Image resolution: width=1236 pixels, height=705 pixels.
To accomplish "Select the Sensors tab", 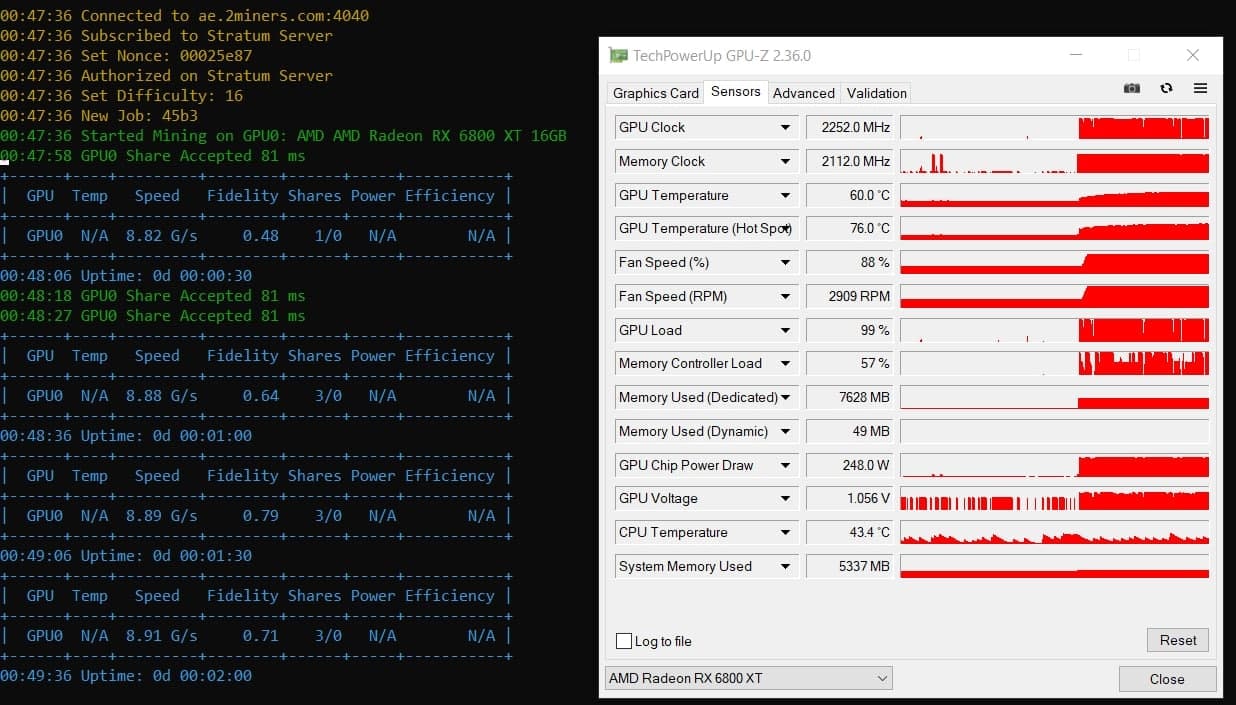I will click(736, 92).
